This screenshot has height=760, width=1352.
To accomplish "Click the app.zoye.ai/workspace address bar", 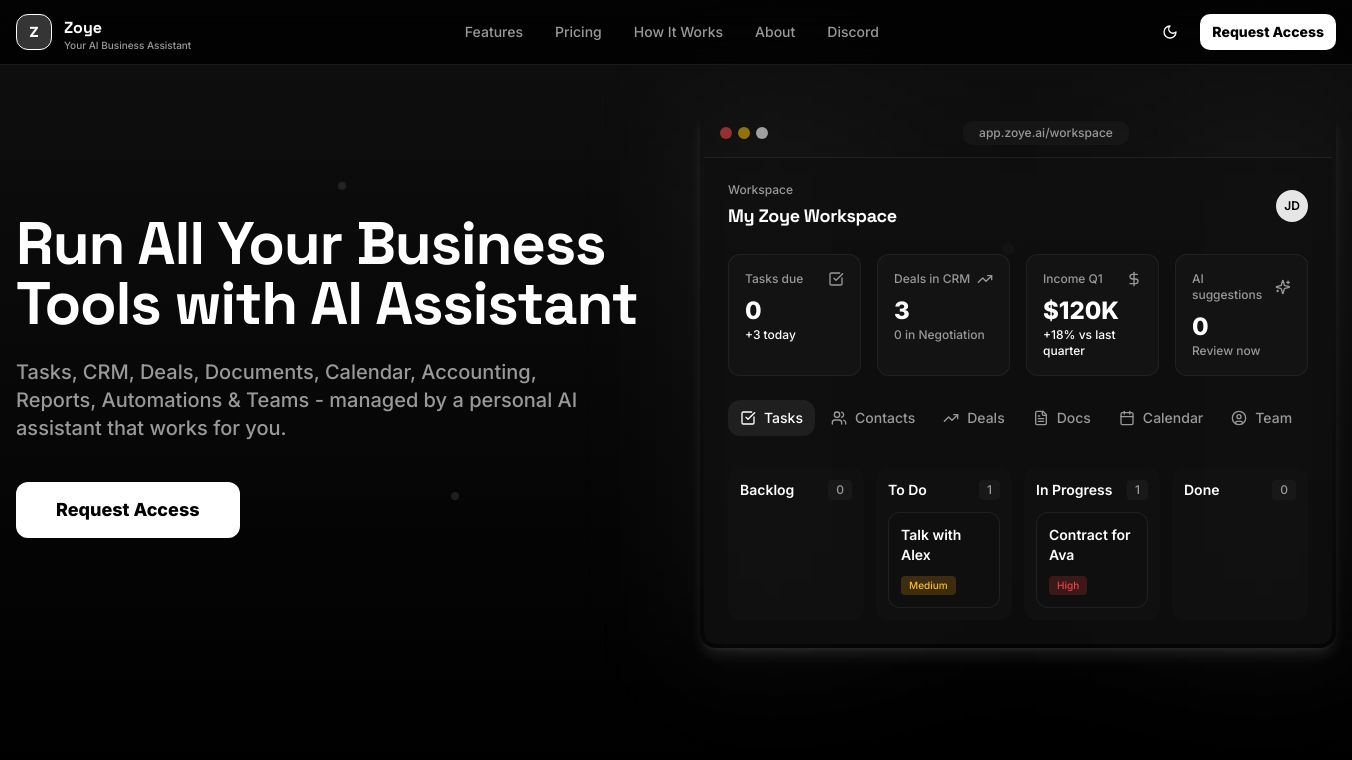I will [x=1046, y=133].
